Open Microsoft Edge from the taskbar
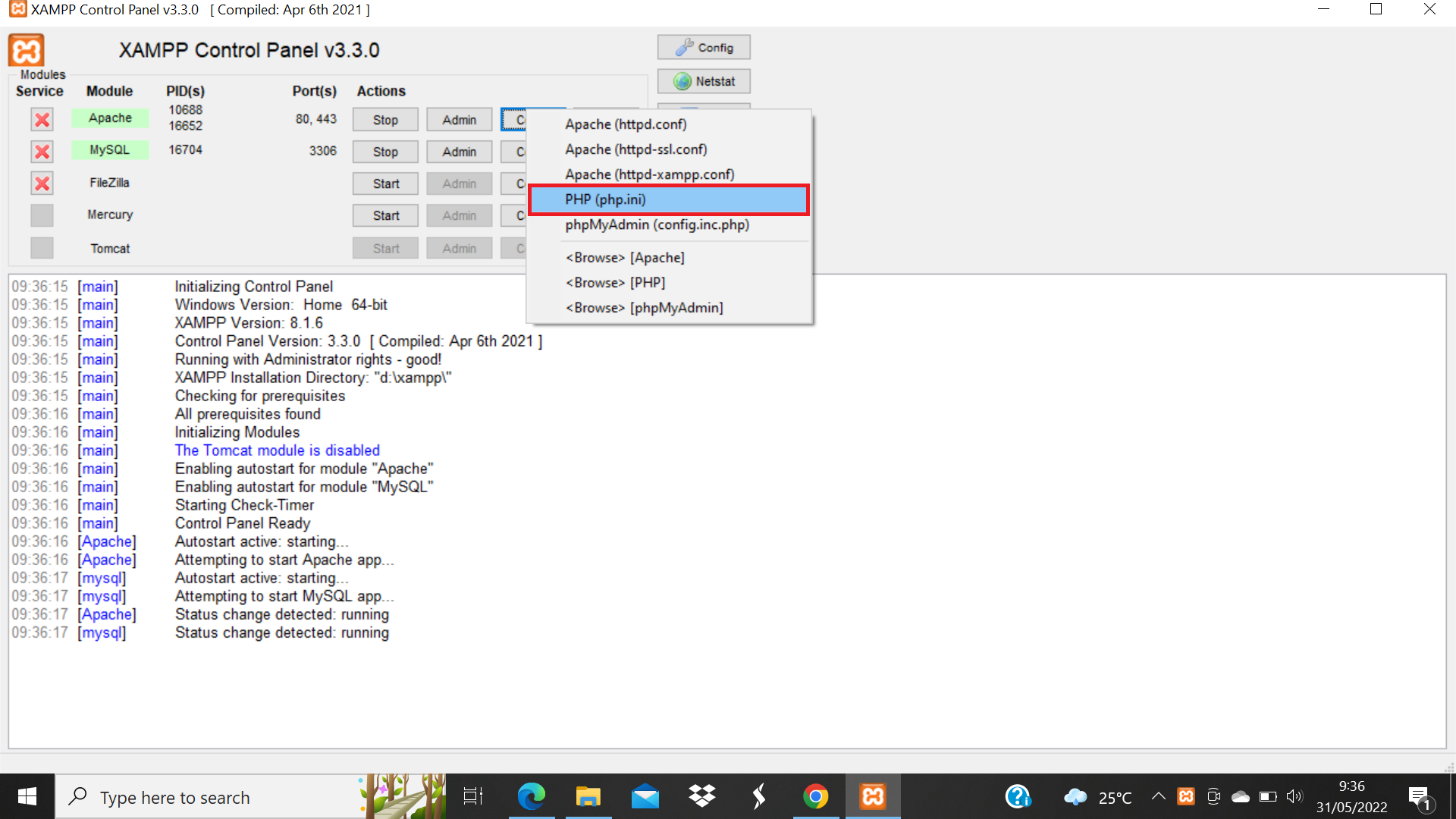This screenshot has width=1456, height=819. (531, 797)
